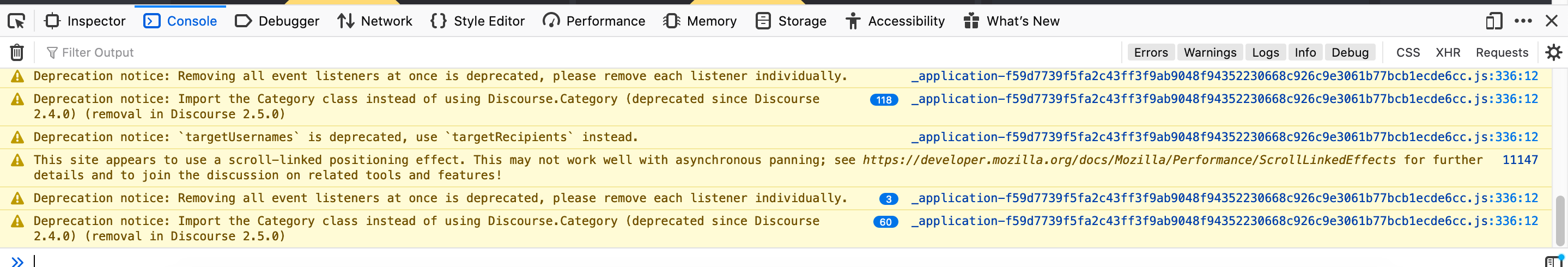Switch to the Inspector tab
This screenshot has width=1568, height=267.
pyautogui.click(x=85, y=21)
